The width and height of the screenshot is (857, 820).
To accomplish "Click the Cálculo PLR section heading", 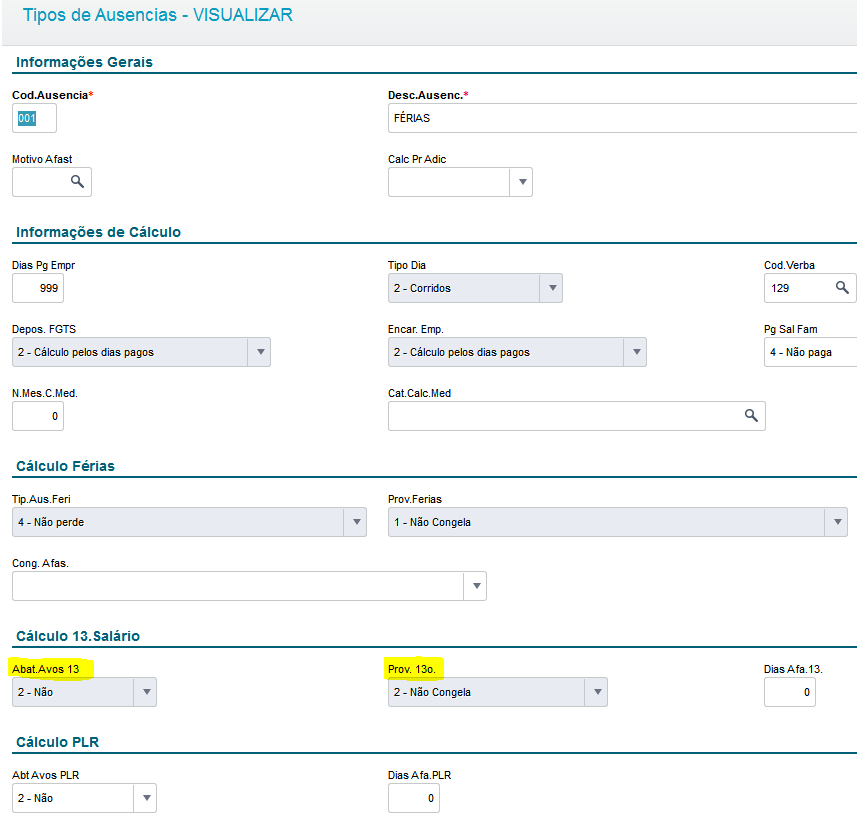I will pos(57,742).
